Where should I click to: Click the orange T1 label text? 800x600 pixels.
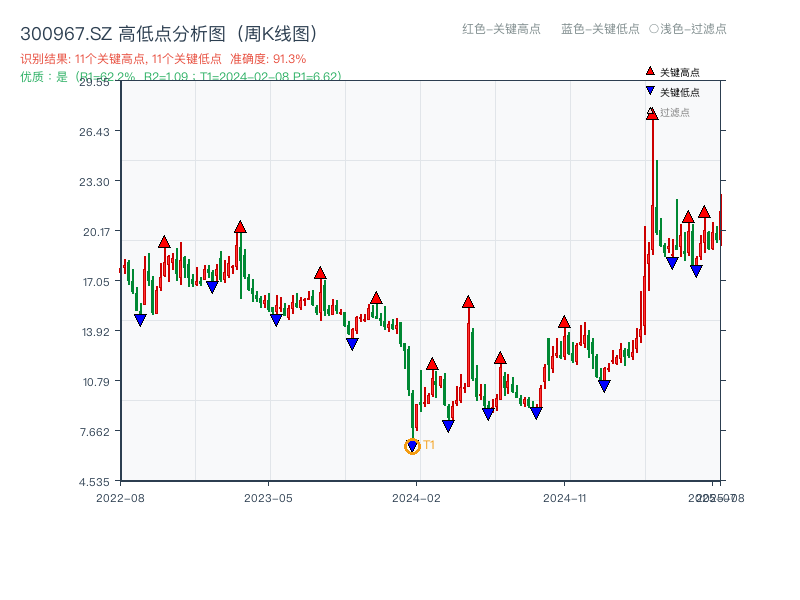(429, 445)
